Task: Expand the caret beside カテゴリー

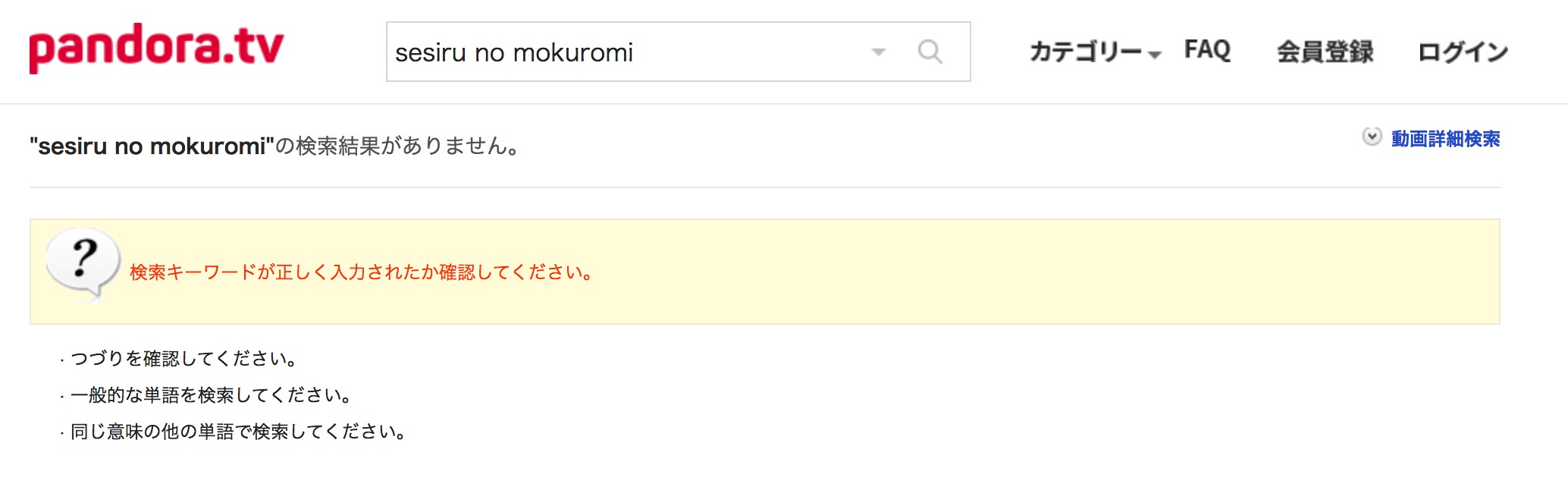Action: tap(1154, 55)
